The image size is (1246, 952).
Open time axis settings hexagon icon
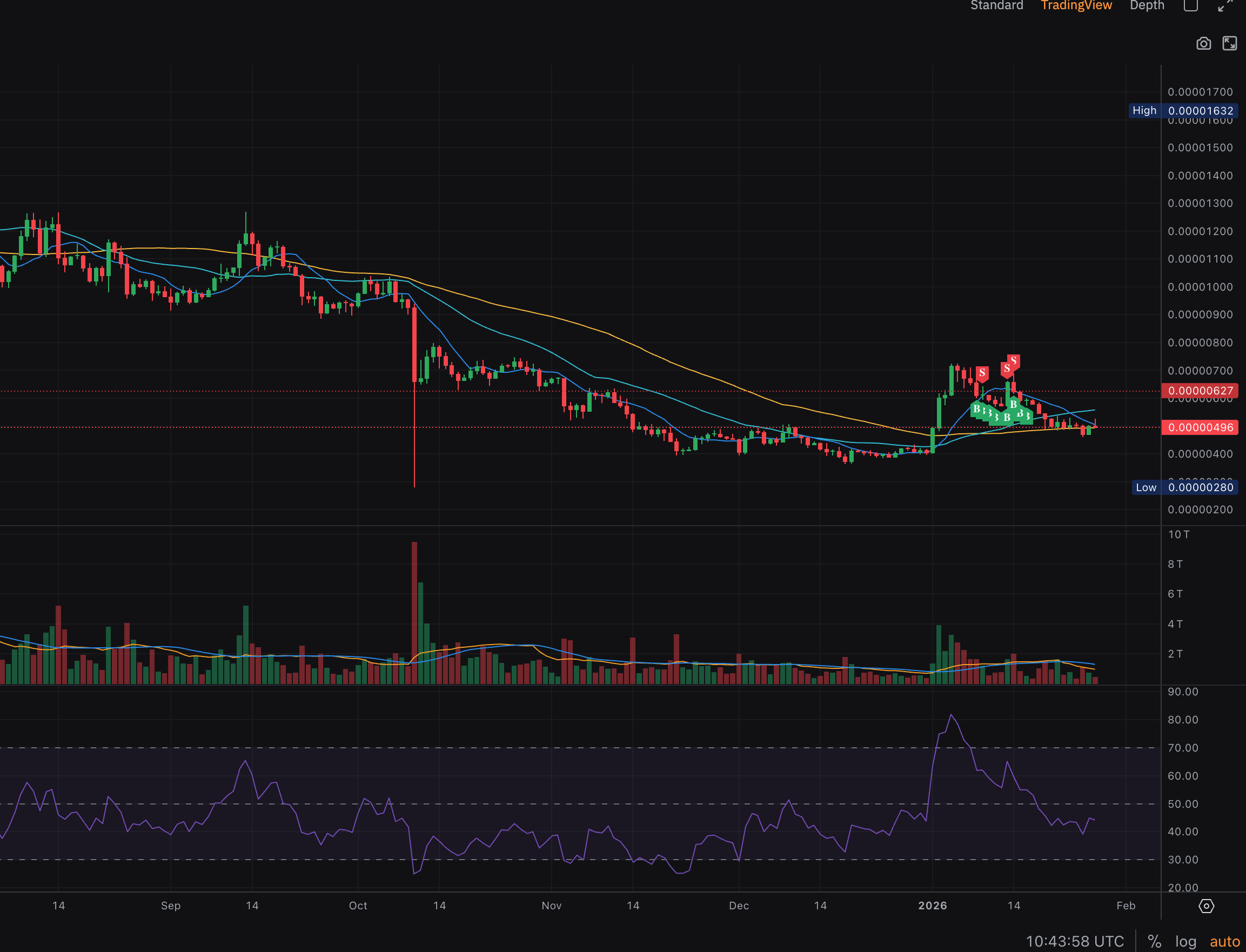point(1207,906)
